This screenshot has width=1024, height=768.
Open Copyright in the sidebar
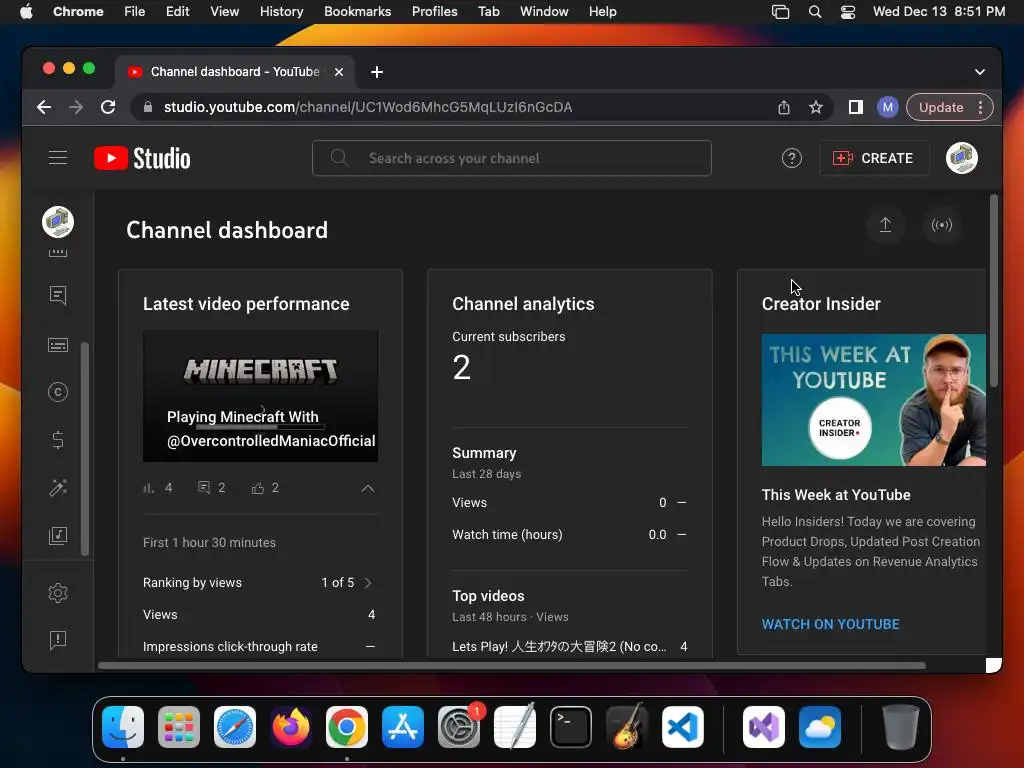tap(57, 392)
